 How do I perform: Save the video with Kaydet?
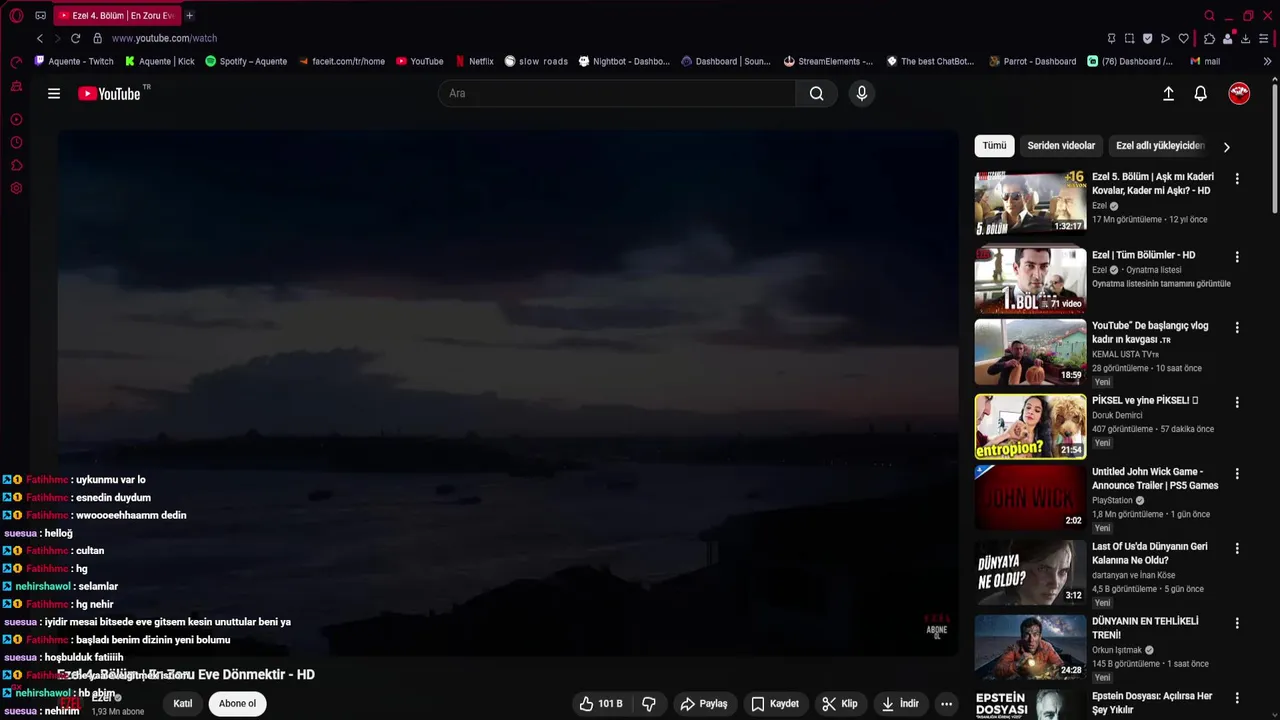pyautogui.click(x=775, y=704)
